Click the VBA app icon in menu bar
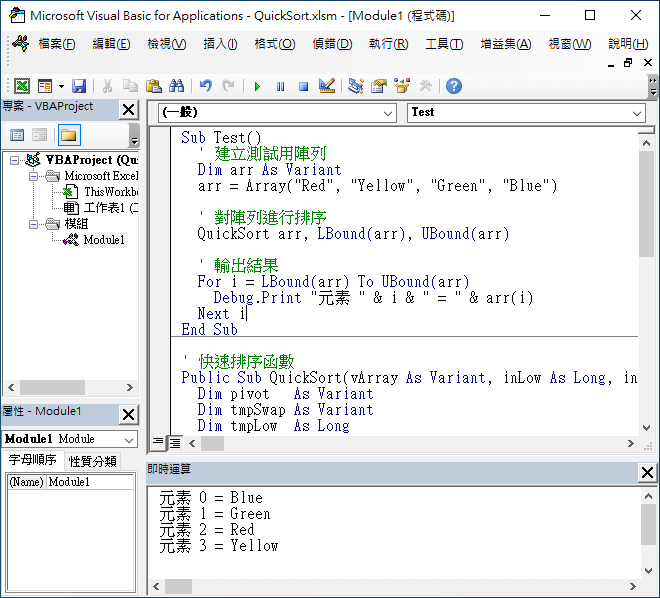The image size is (660, 598). point(20,43)
